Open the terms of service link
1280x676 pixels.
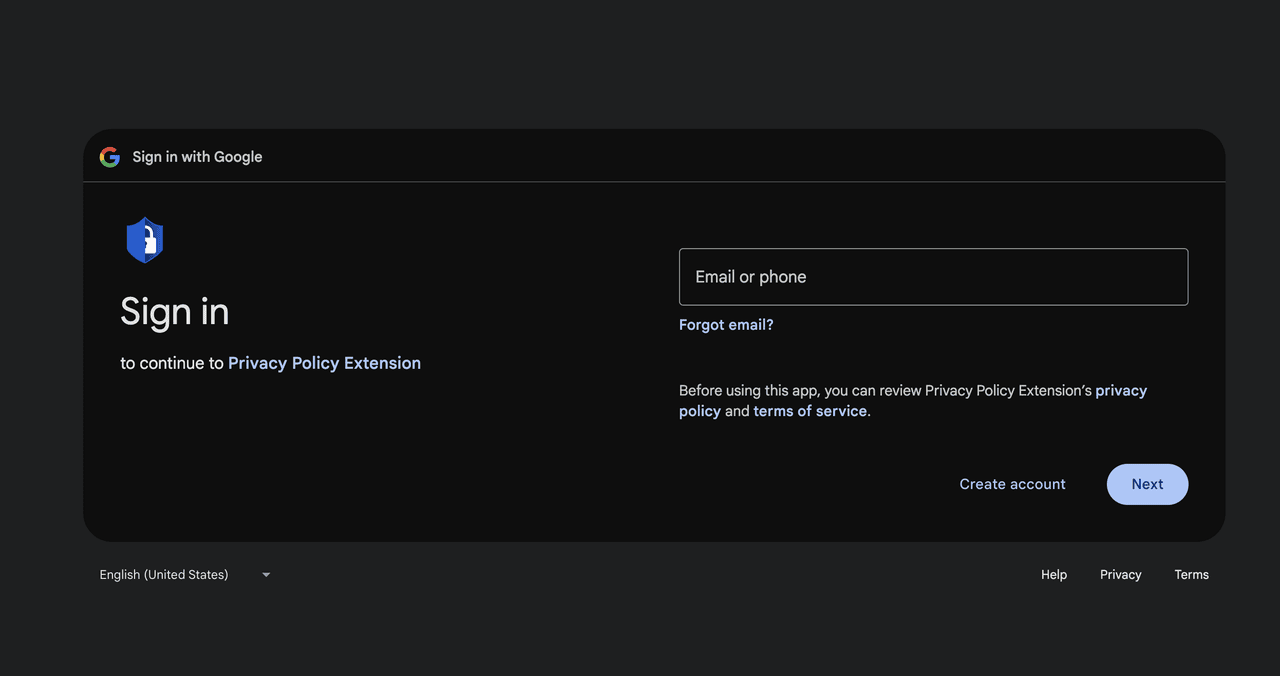coord(810,411)
